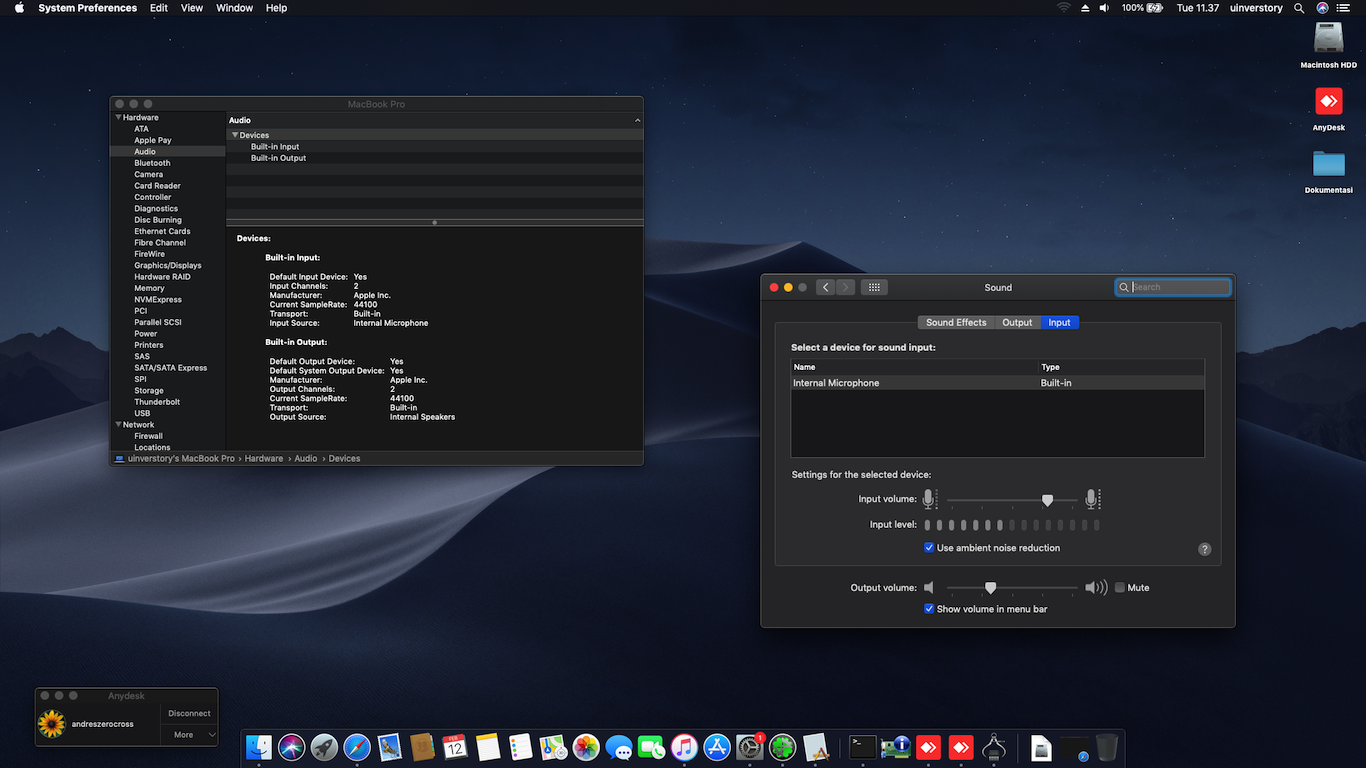Open Safari from the Dock

tap(357, 746)
